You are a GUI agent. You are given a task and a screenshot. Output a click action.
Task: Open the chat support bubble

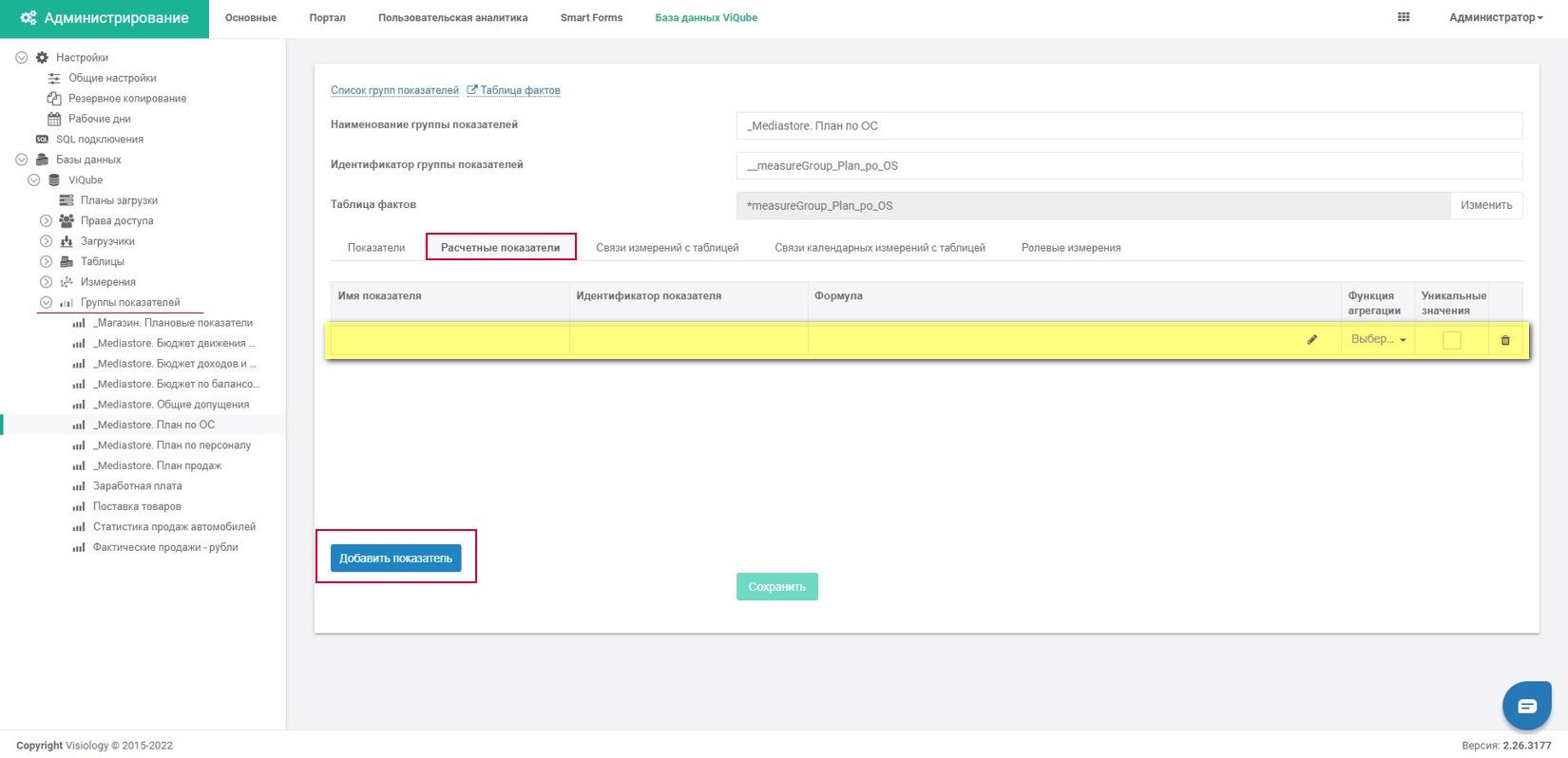pyautogui.click(x=1527, y=706)
